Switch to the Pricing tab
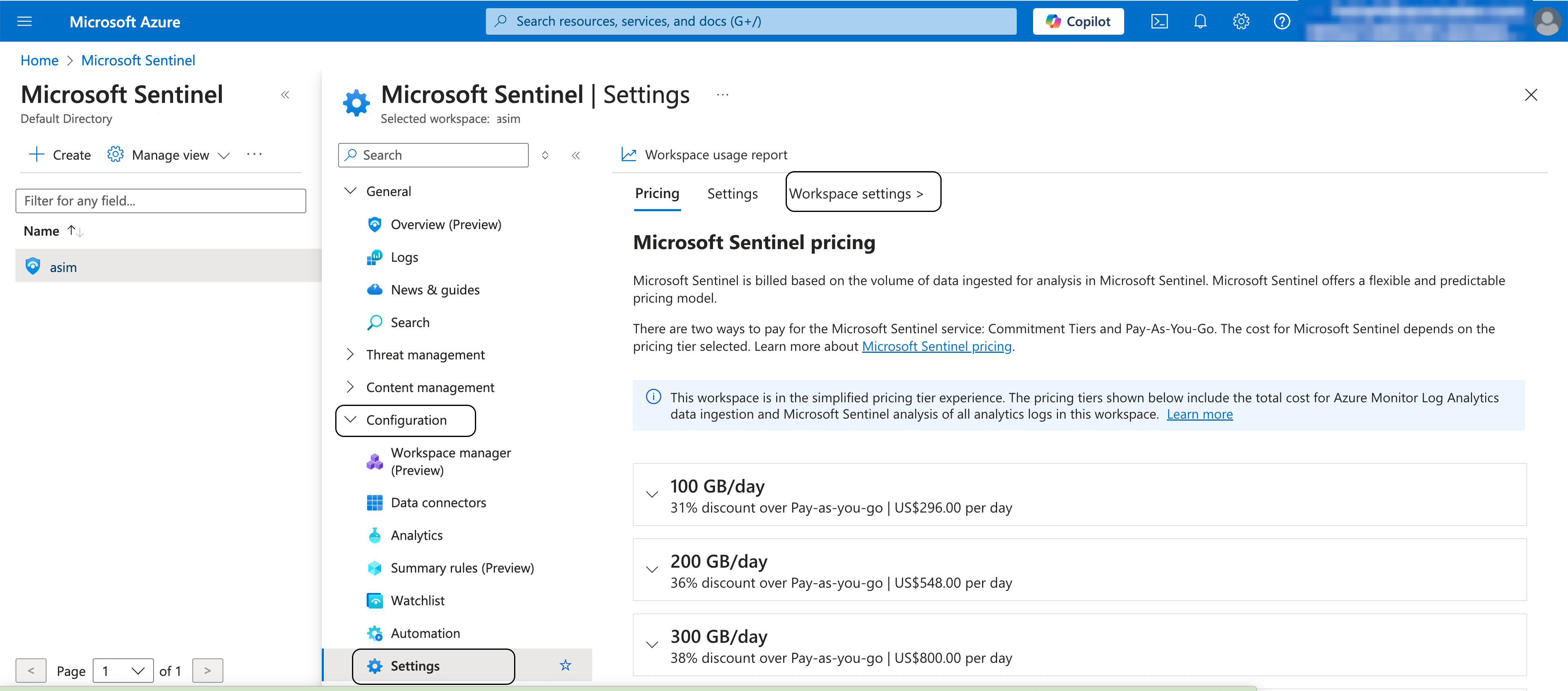Viewport: 1568px width, 691px height. (657, 194)
